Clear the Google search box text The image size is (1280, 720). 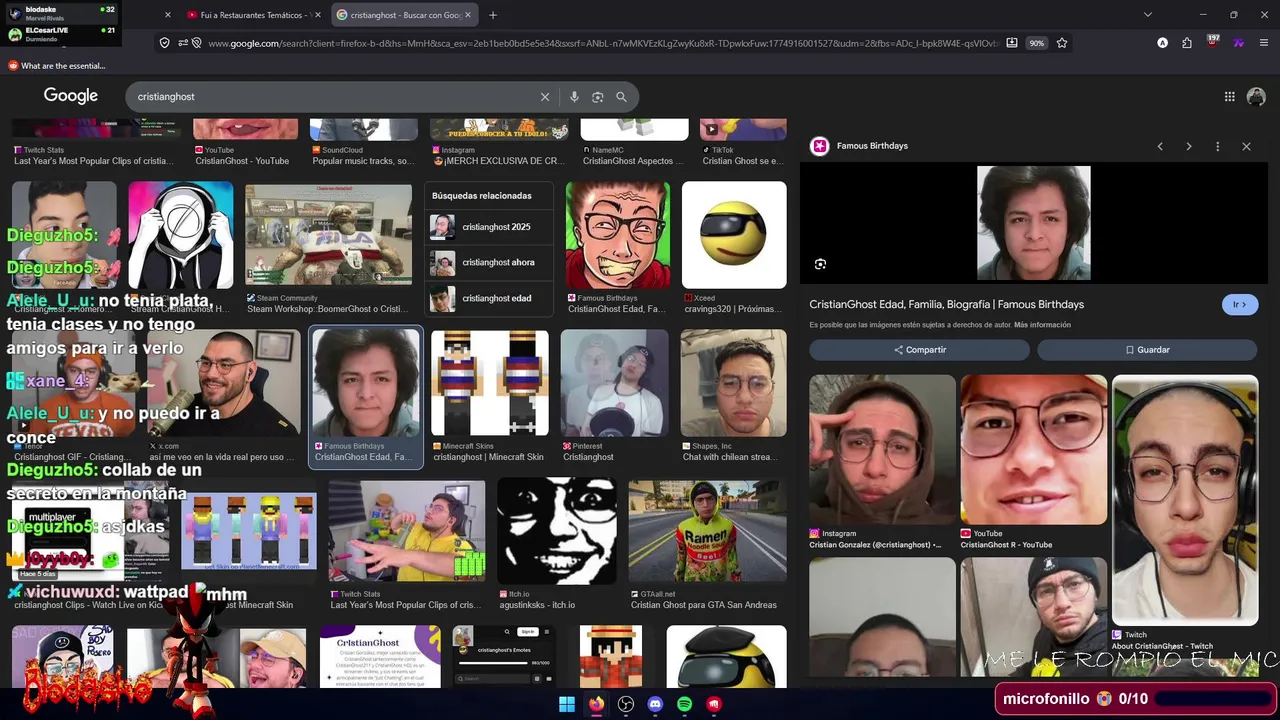pyautogui.click(x=545, y=97)
